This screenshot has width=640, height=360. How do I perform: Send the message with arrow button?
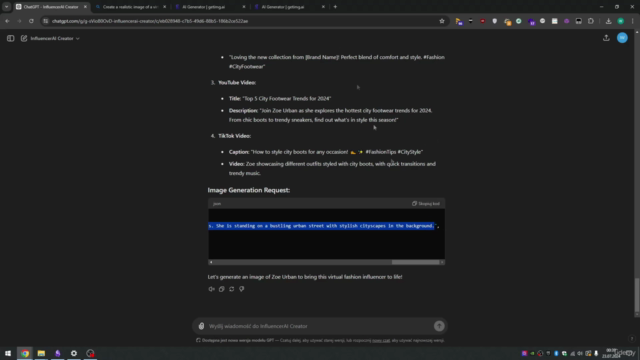click(x=439, y=326)
